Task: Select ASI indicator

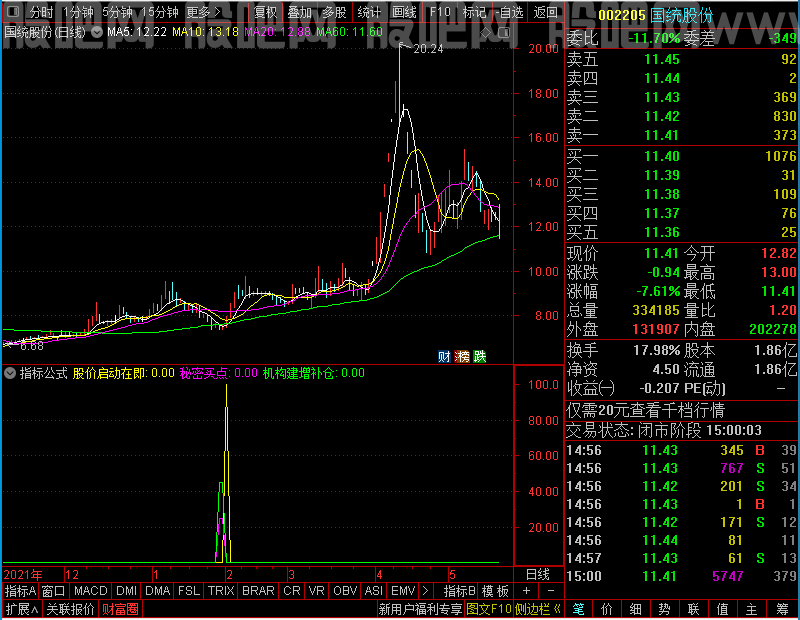Action: point(373,591)
